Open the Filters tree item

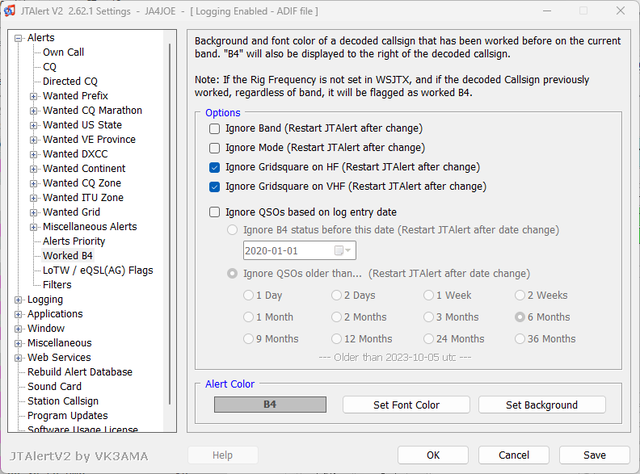coord(57,285)
